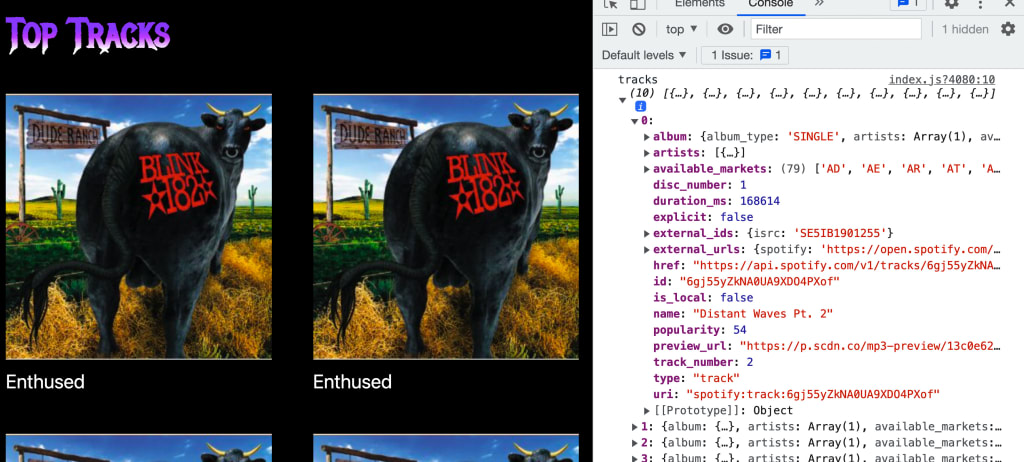
Task: Expand array item 2
Action: 635,443
